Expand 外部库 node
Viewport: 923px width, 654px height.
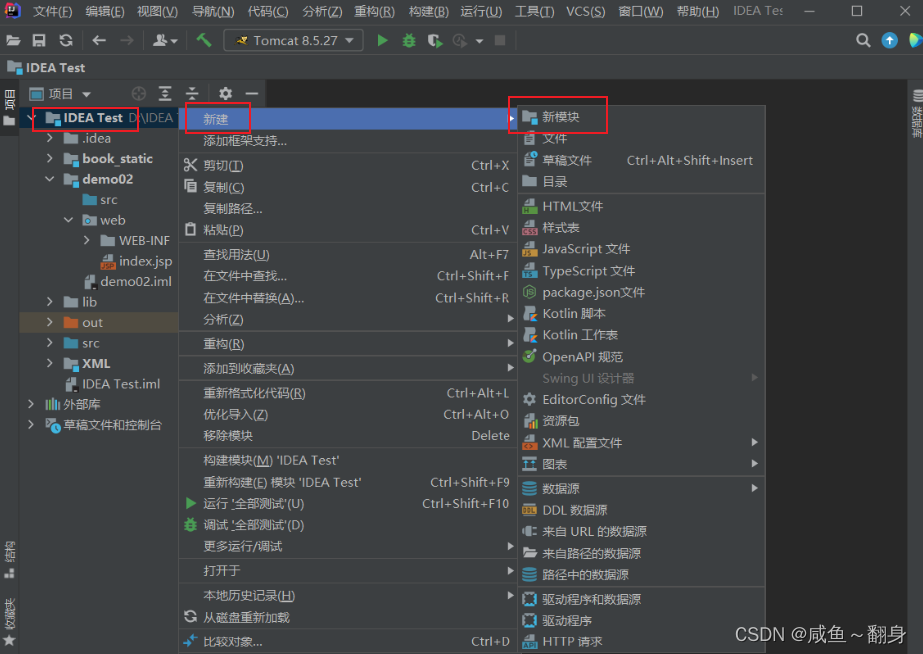(31, 404)
